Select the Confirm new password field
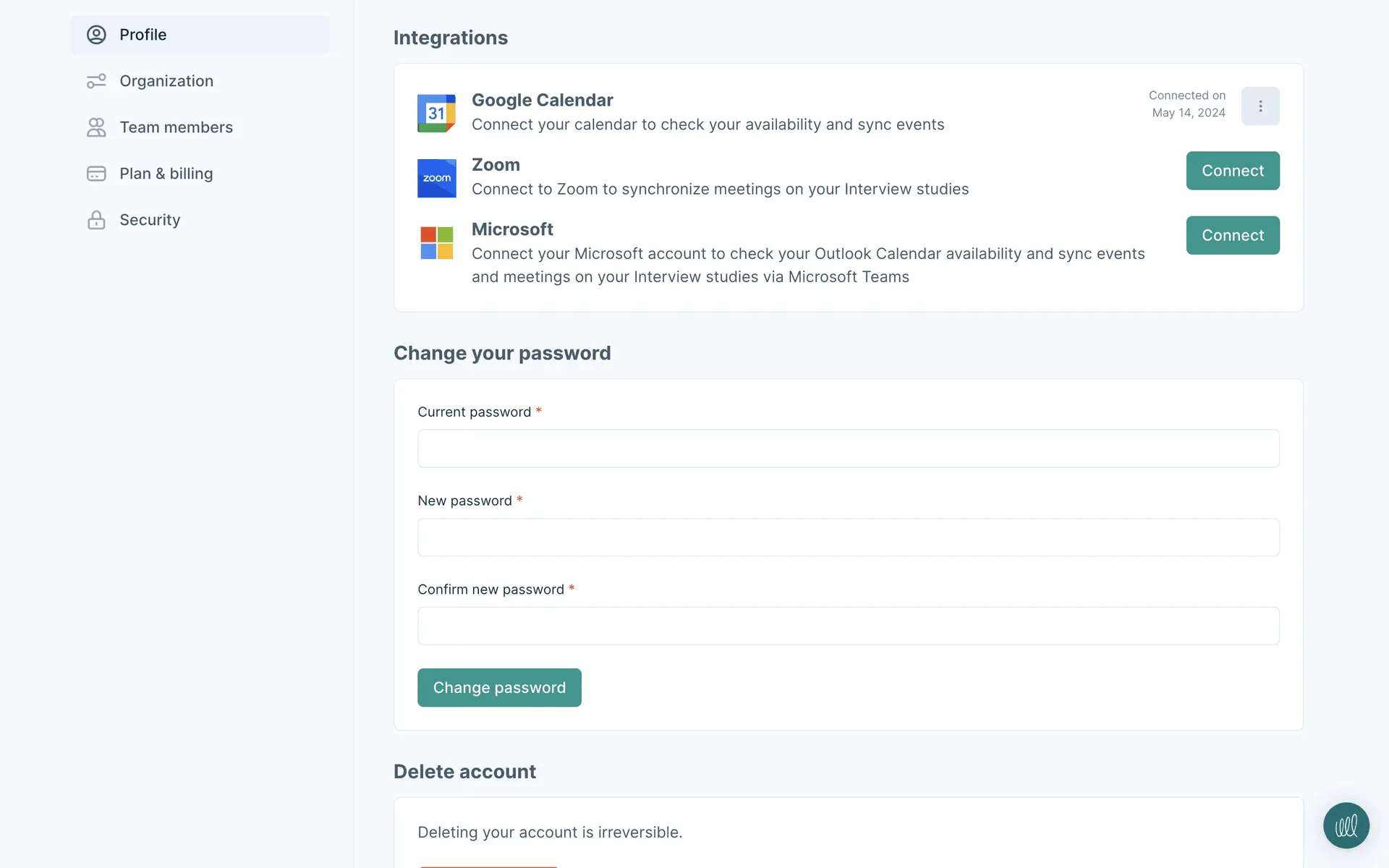 (848, 626)
